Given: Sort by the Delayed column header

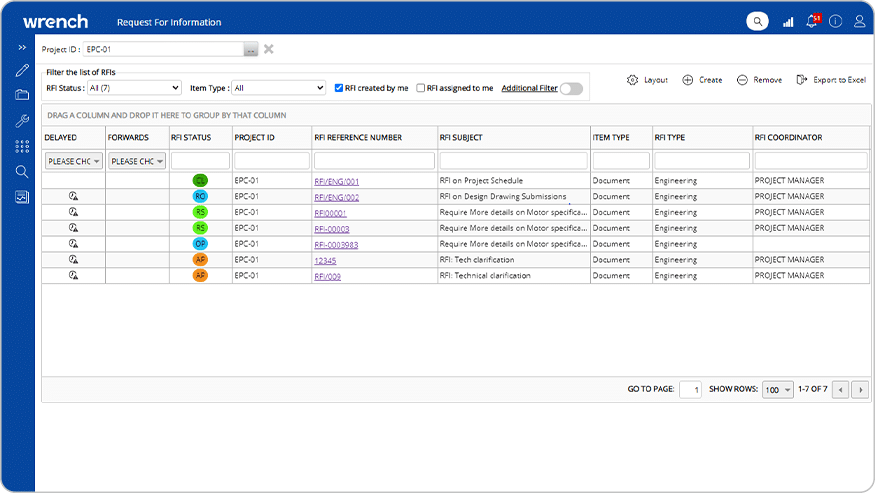Looking at the screenshot, I should 61,137.
